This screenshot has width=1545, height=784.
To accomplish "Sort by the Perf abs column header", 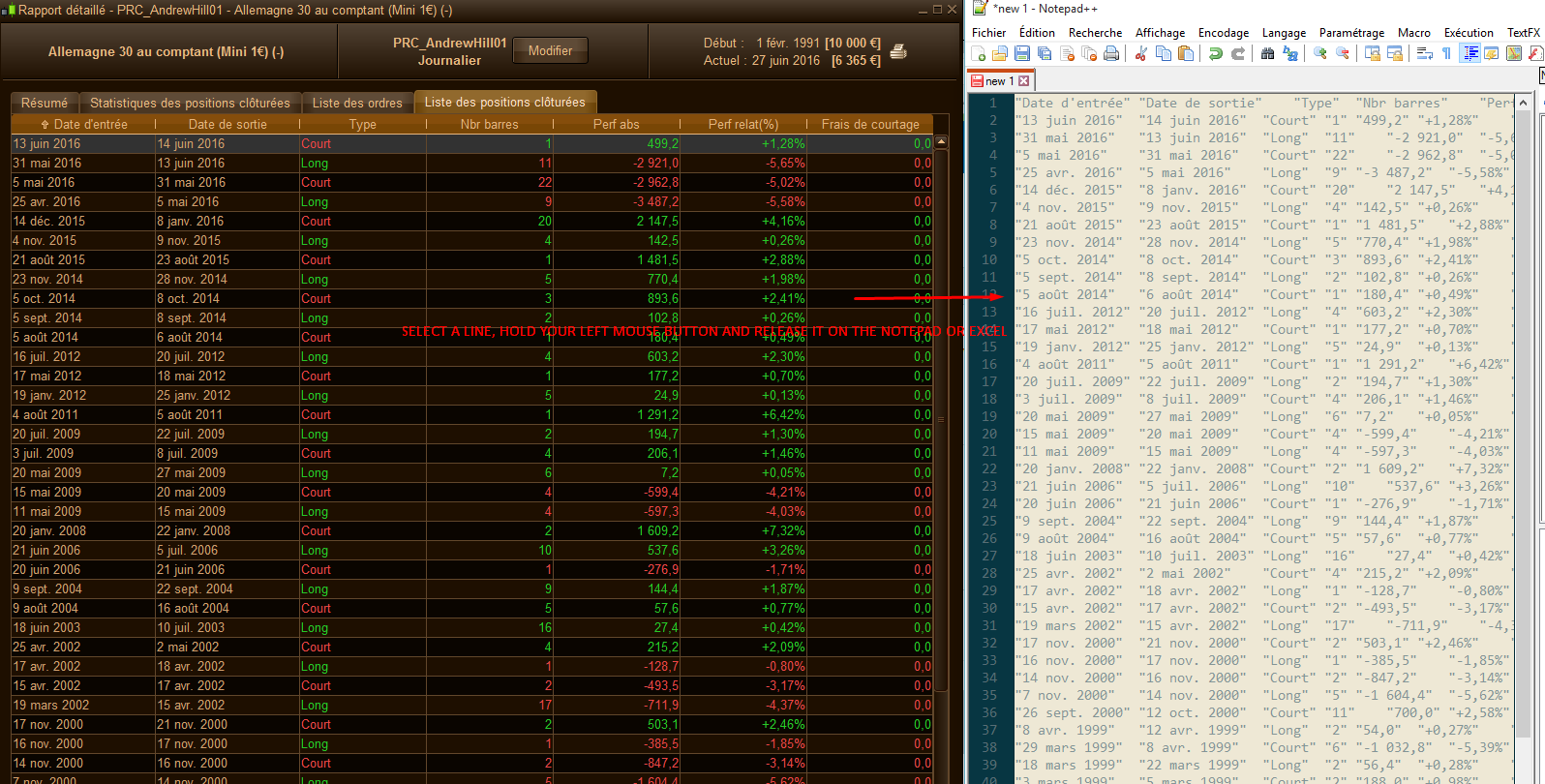I will 617,124.
